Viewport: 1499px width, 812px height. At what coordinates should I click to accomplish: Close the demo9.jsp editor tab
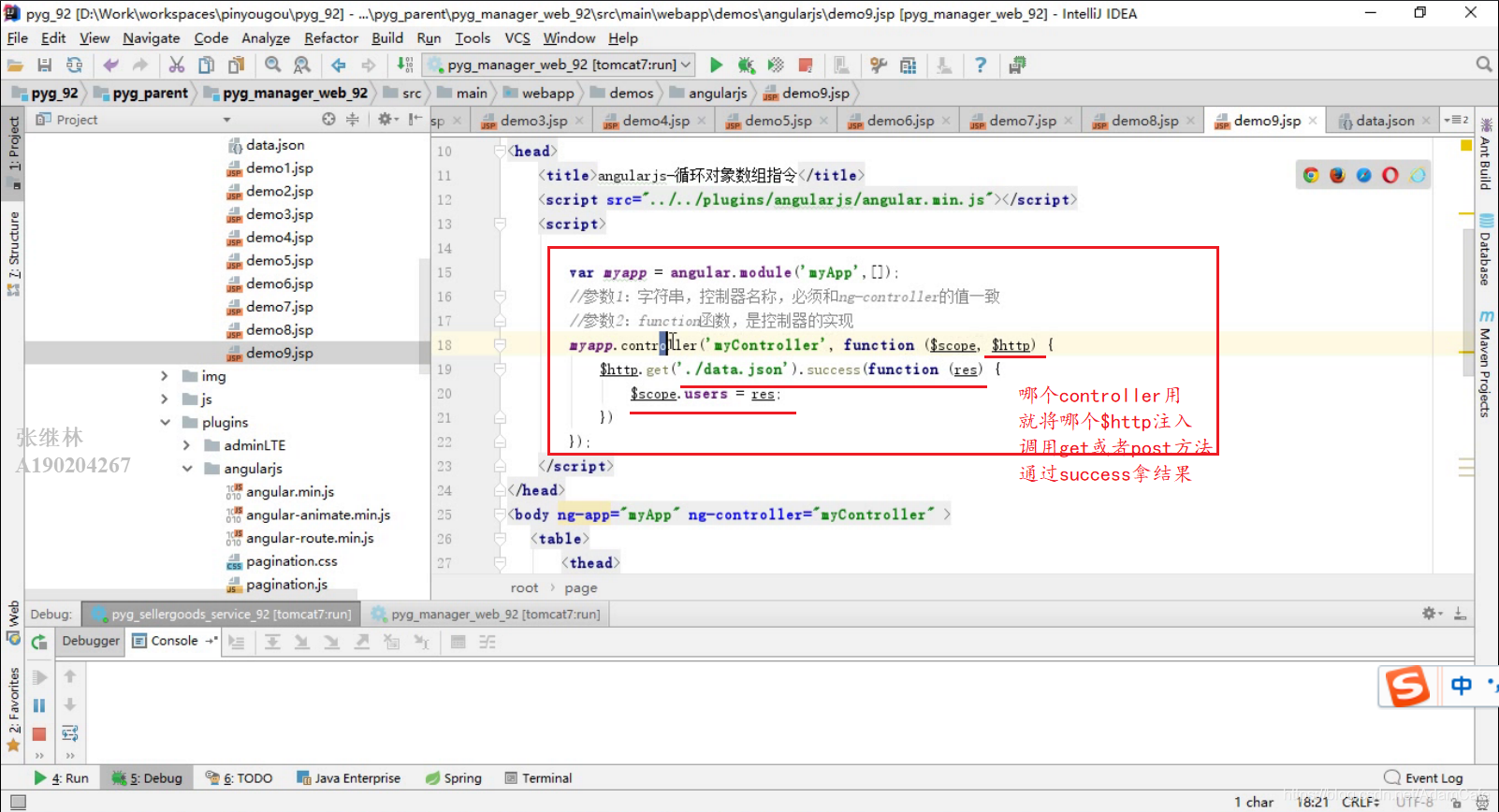click(x=1313, y=121)
